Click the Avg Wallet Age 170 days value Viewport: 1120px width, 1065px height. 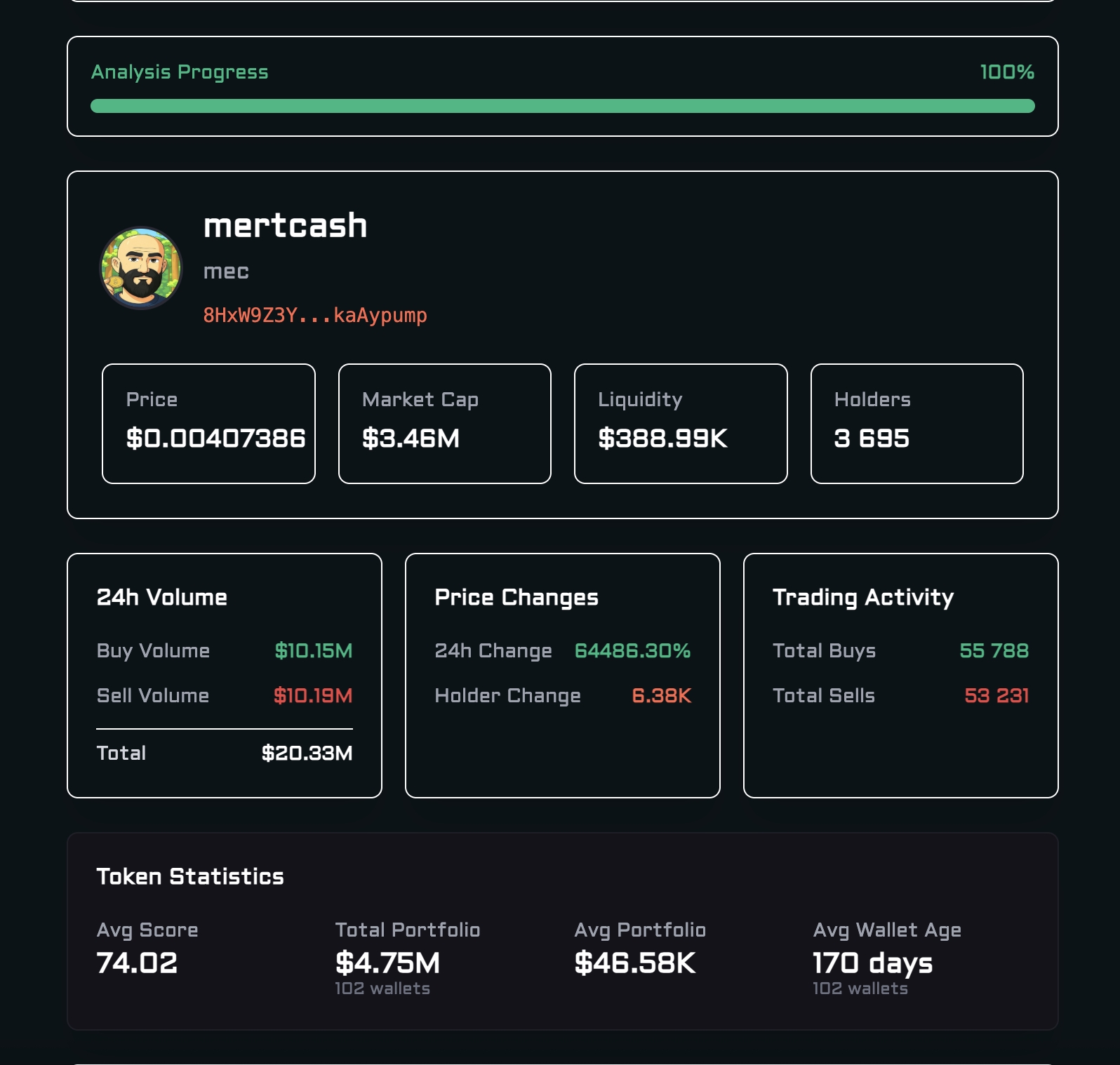pyautogui.click(x=872, y=963)
